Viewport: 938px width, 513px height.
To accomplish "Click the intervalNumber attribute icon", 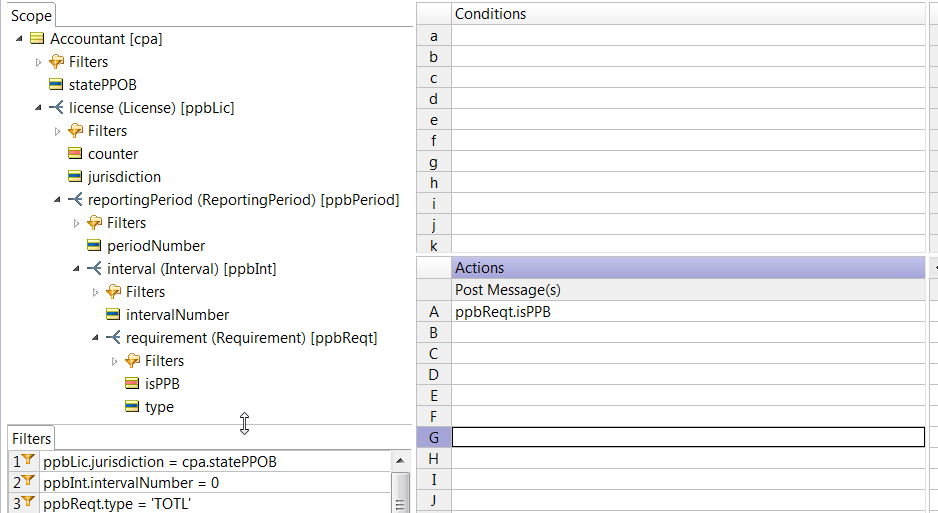I will (114, 314).
